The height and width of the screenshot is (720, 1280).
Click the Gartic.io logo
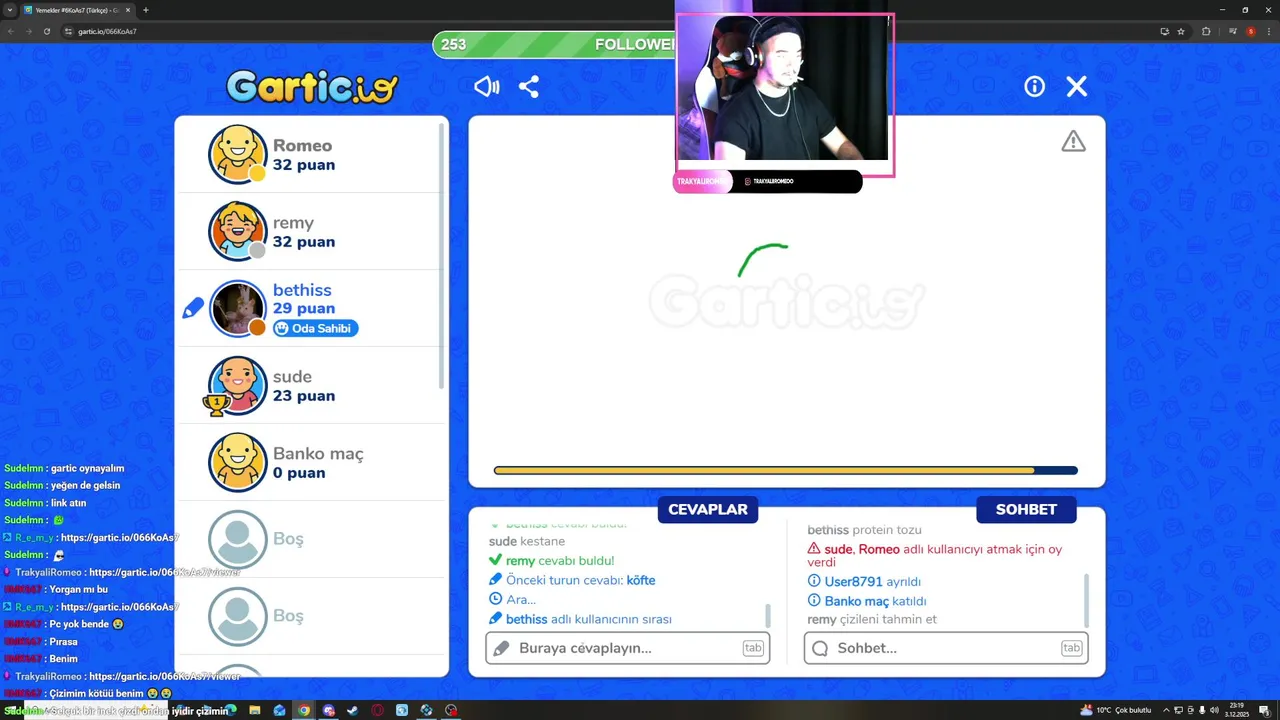pos(312,87)
